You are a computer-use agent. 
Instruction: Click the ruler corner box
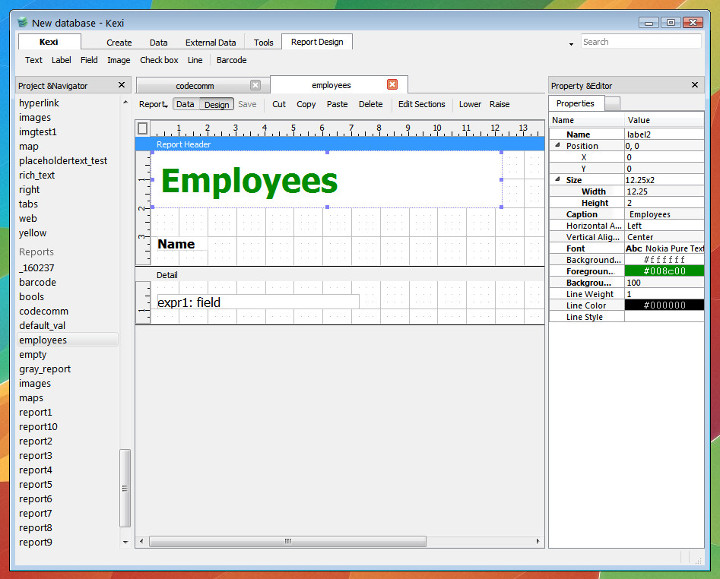(143, 128)
